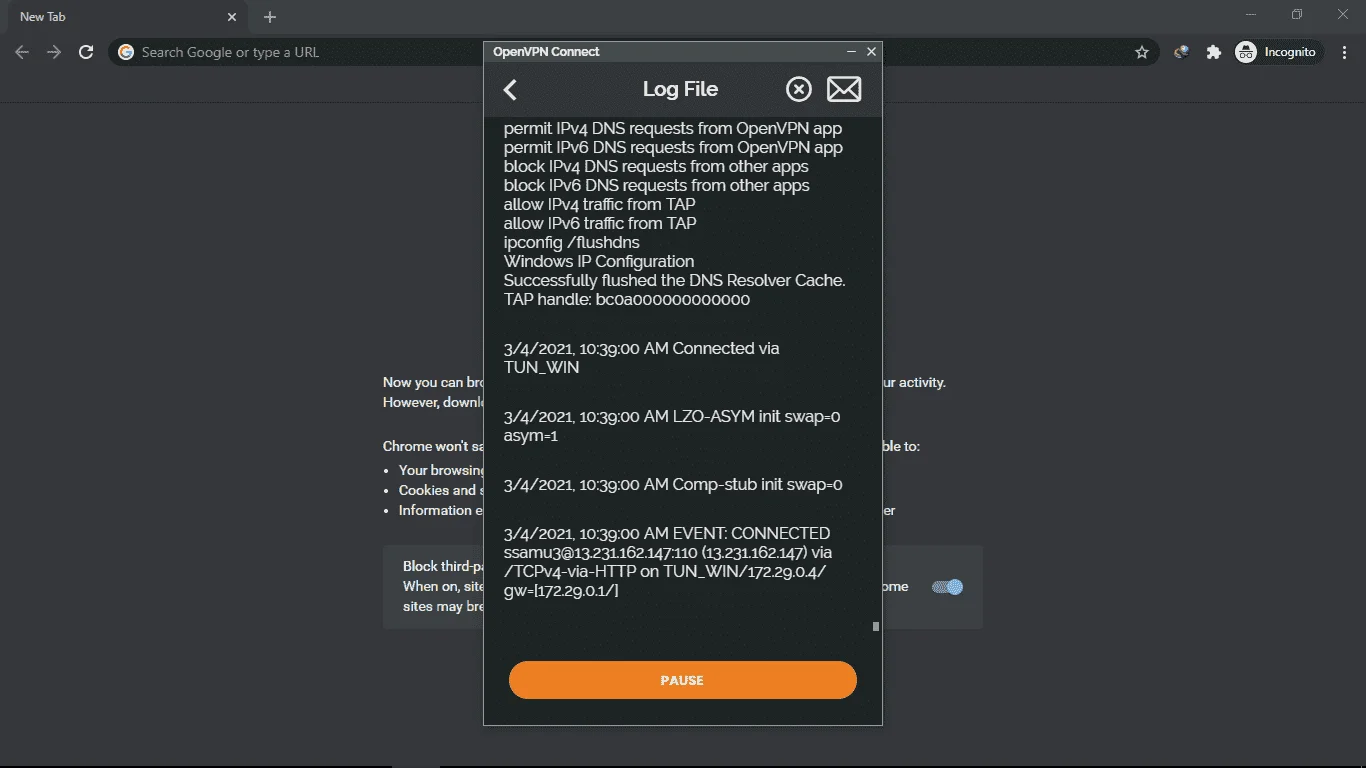Screen dimensions: 1366x768
Task: Email the log file via envelope icon
Action: (x=844, y=90)
